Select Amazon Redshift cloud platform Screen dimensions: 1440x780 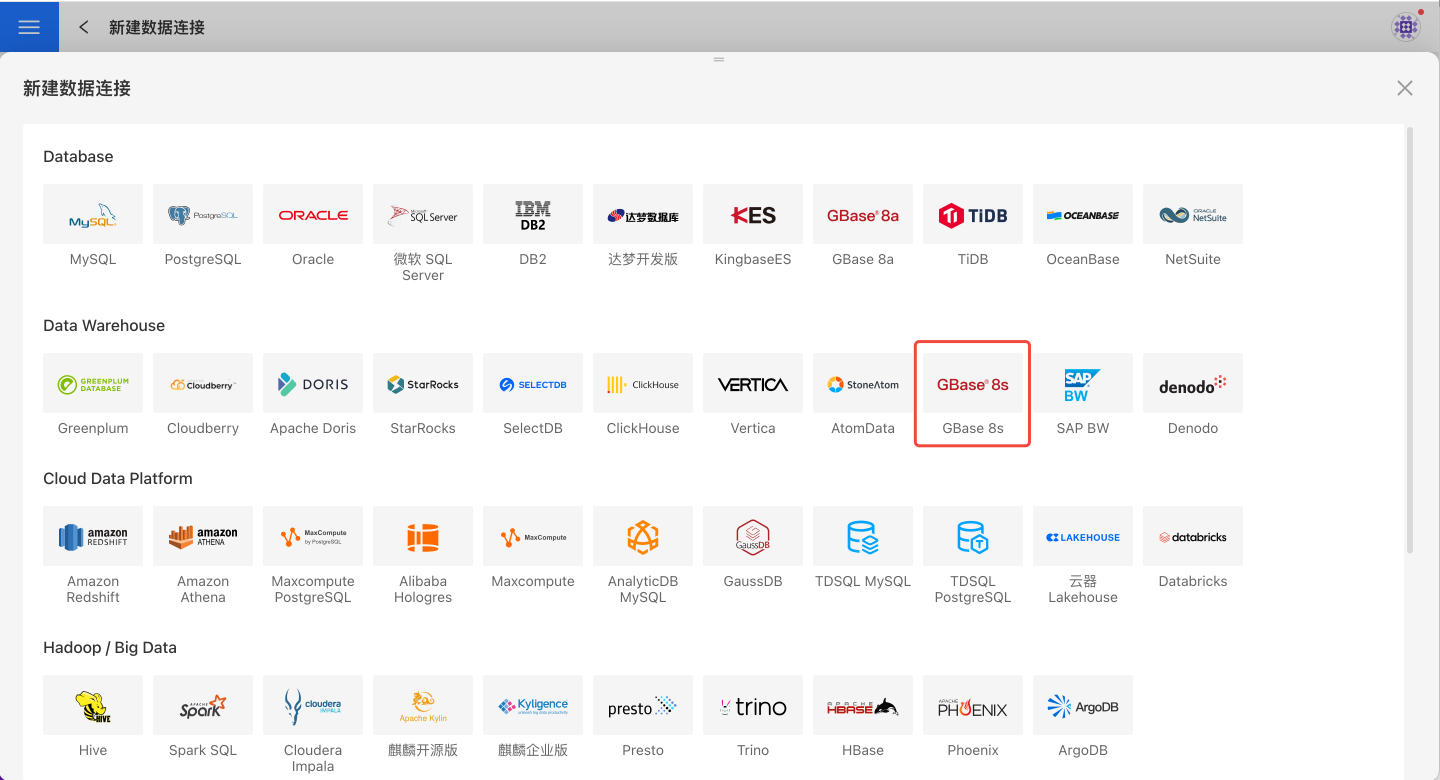pos(93,537)
